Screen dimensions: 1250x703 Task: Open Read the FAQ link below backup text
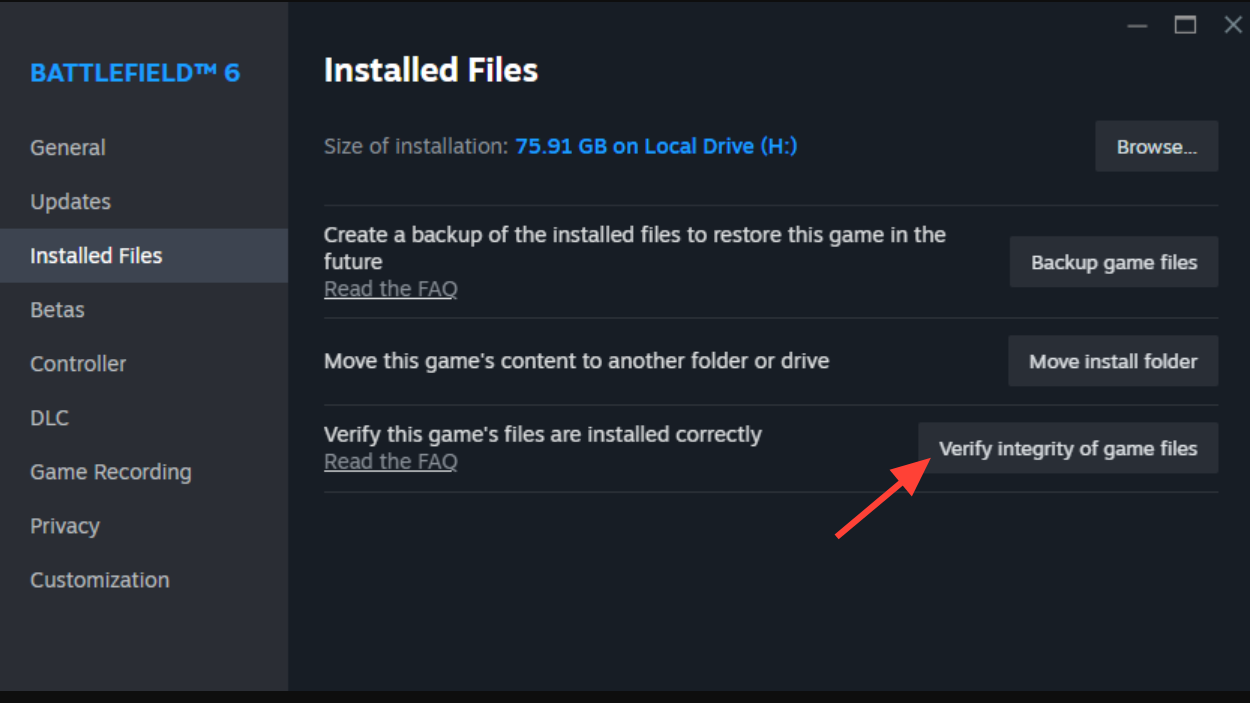(391, 290)
